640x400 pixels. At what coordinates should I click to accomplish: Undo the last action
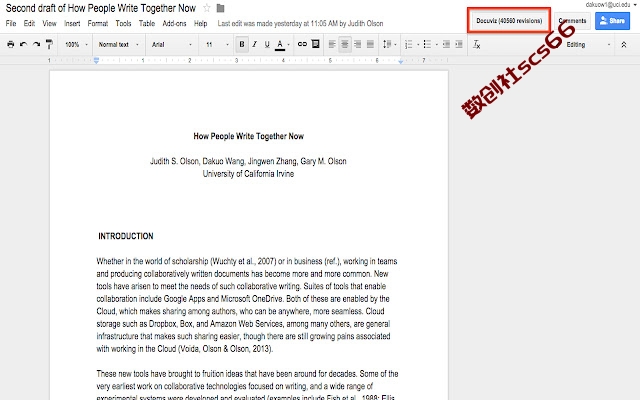23,44
